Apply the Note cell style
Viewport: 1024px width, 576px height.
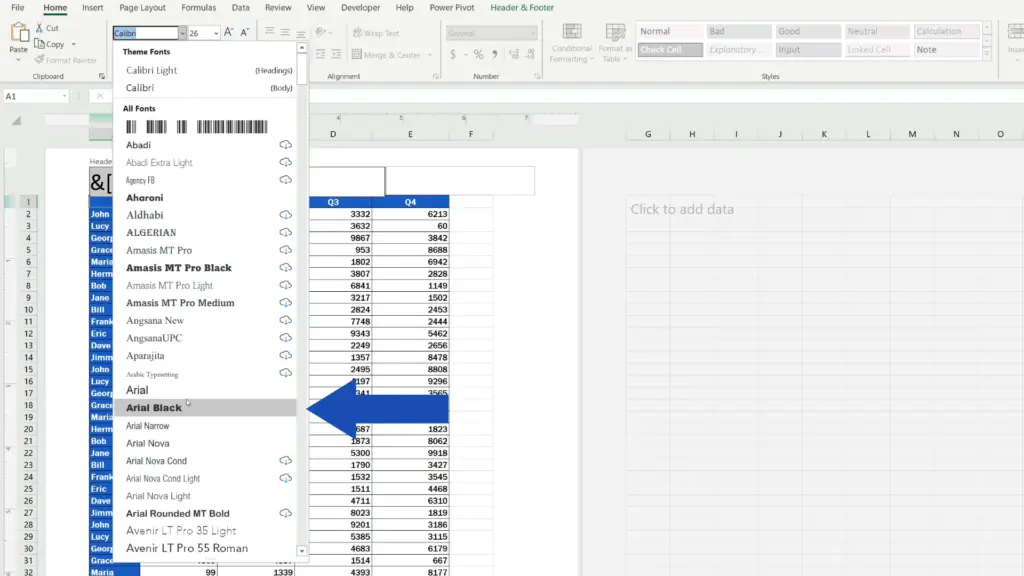(x=946, y=50)
